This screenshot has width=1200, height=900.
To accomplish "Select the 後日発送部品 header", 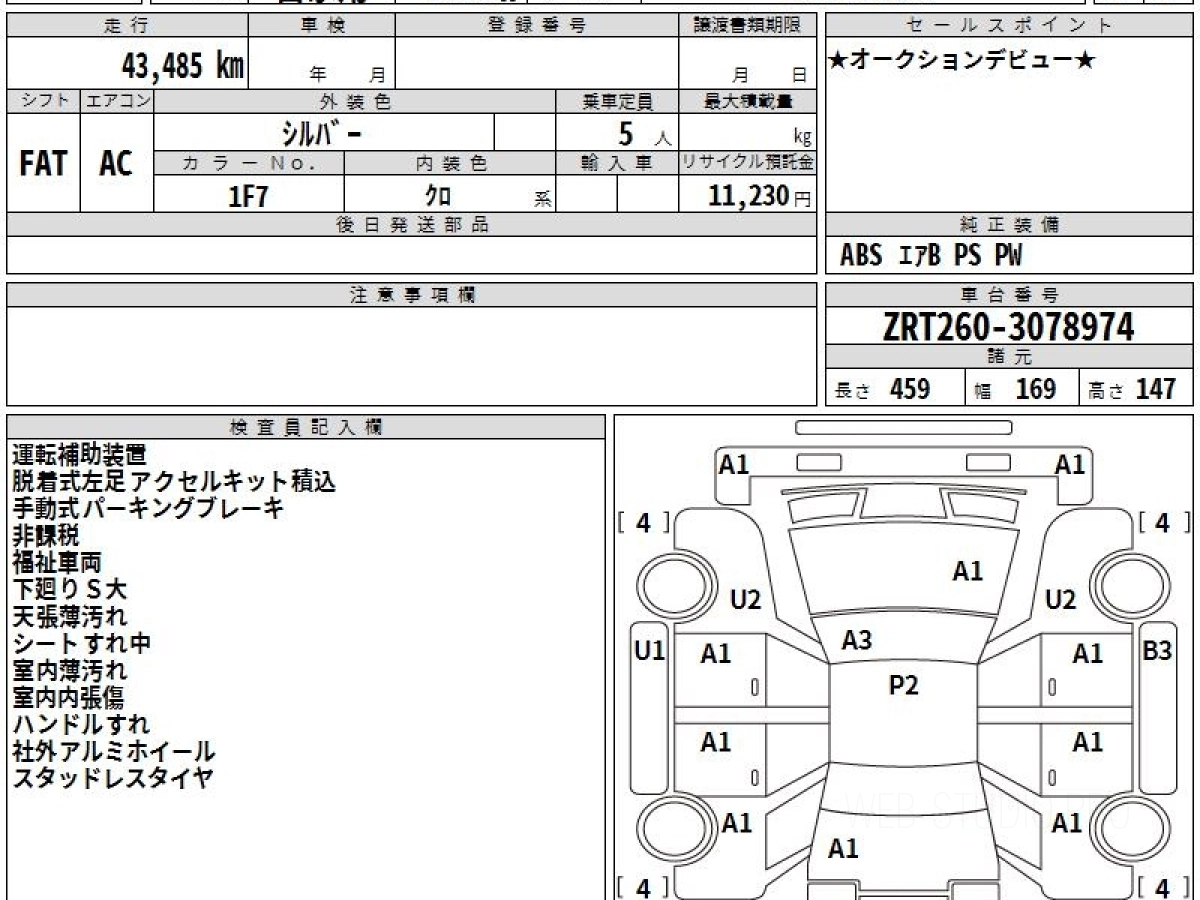I will click(x=412, y=225).
